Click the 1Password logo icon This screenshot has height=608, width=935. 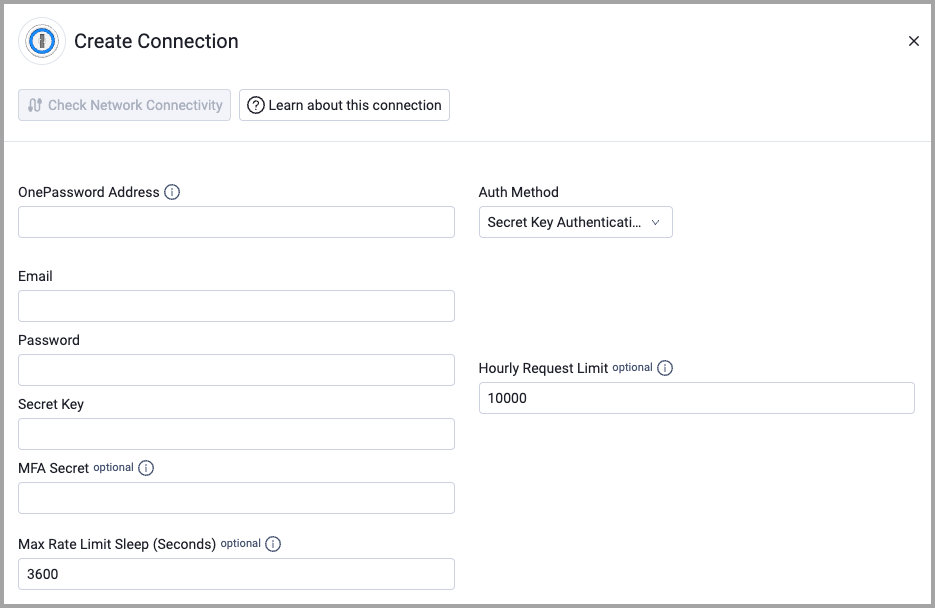(x=42, y=41)
